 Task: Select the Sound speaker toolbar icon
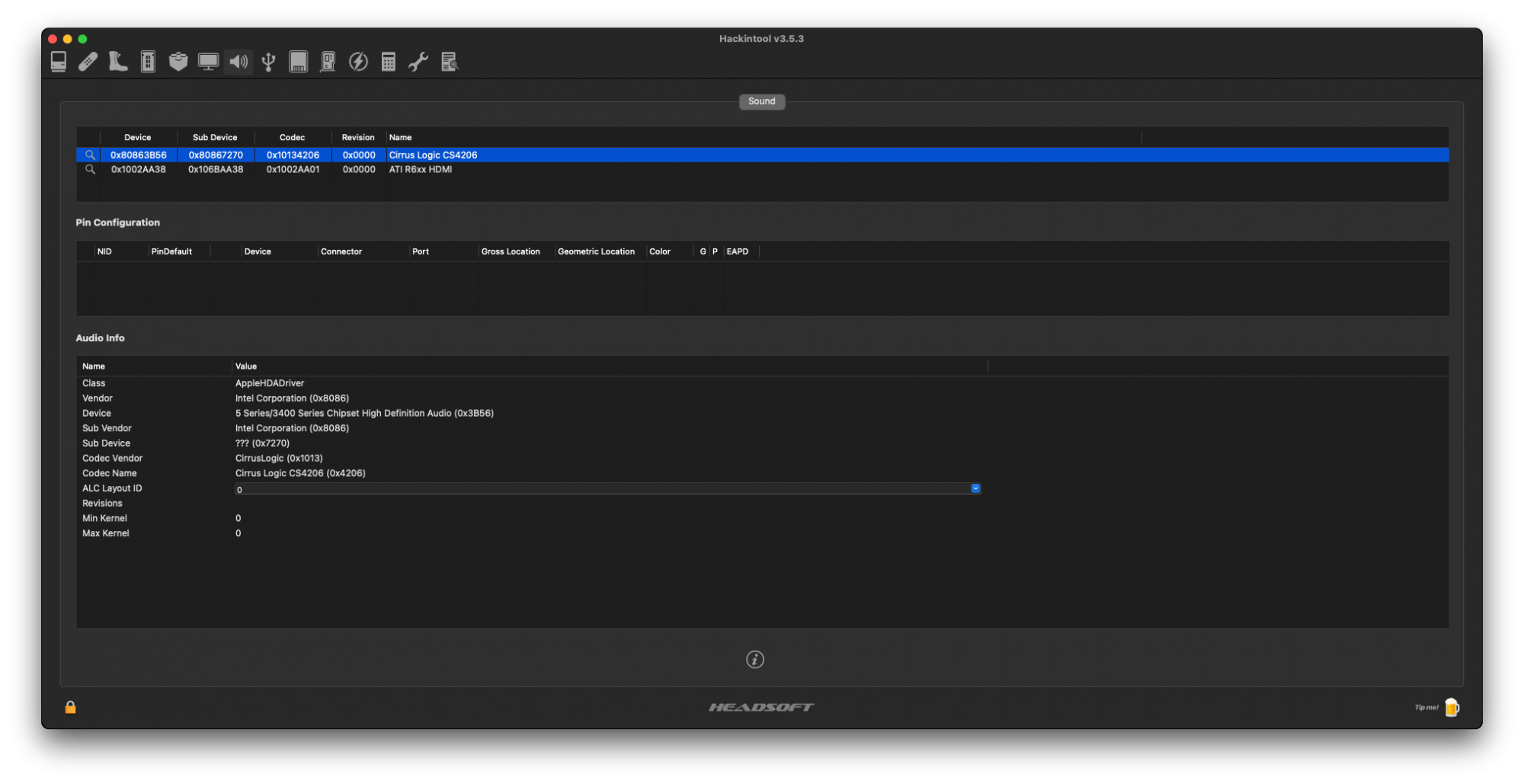[239, 62]
